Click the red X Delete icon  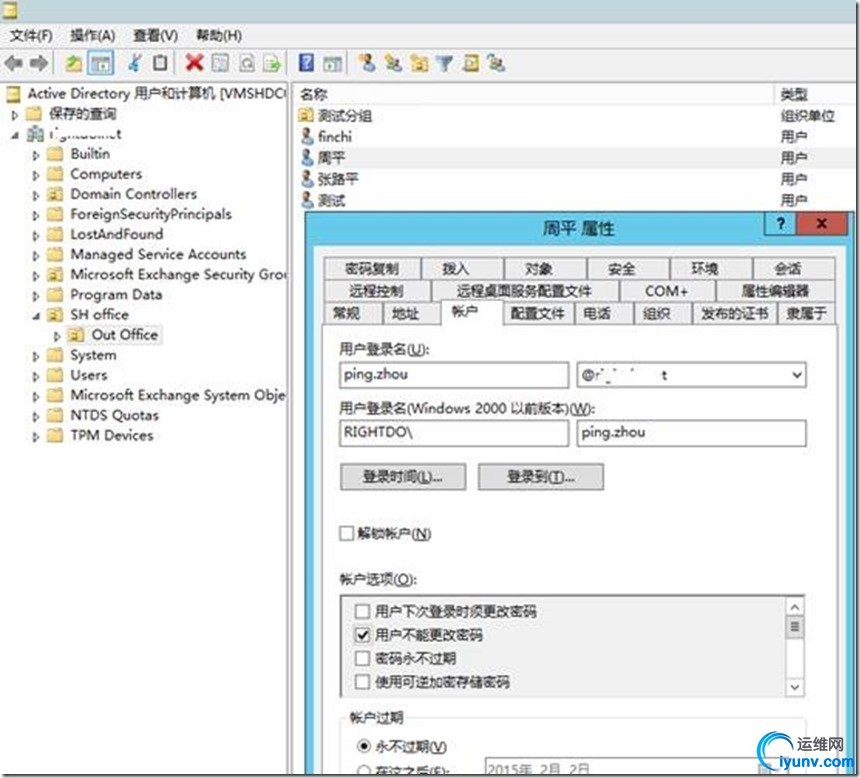[194, 63]
